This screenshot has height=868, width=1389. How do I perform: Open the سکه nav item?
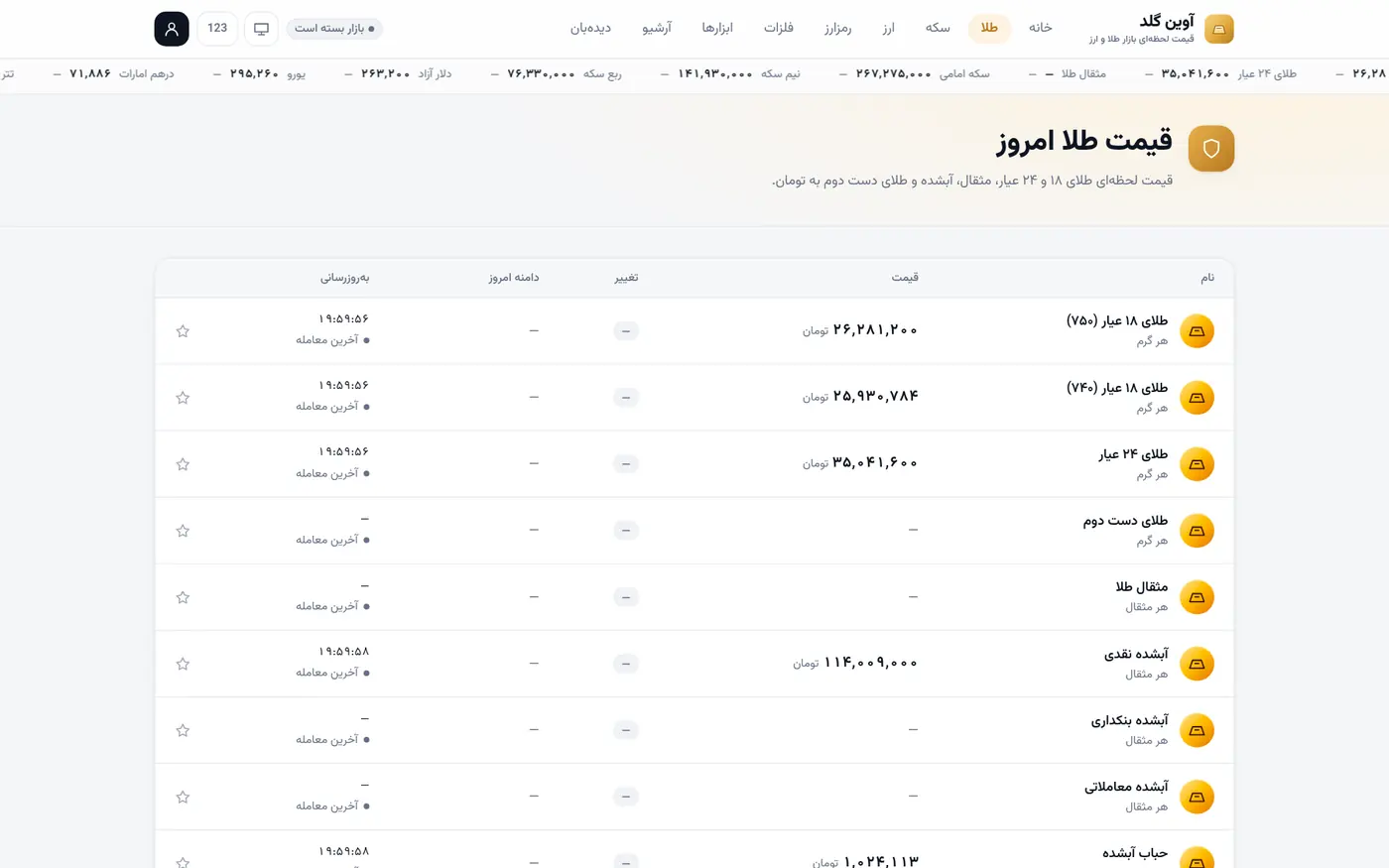[x=938, y=28]
